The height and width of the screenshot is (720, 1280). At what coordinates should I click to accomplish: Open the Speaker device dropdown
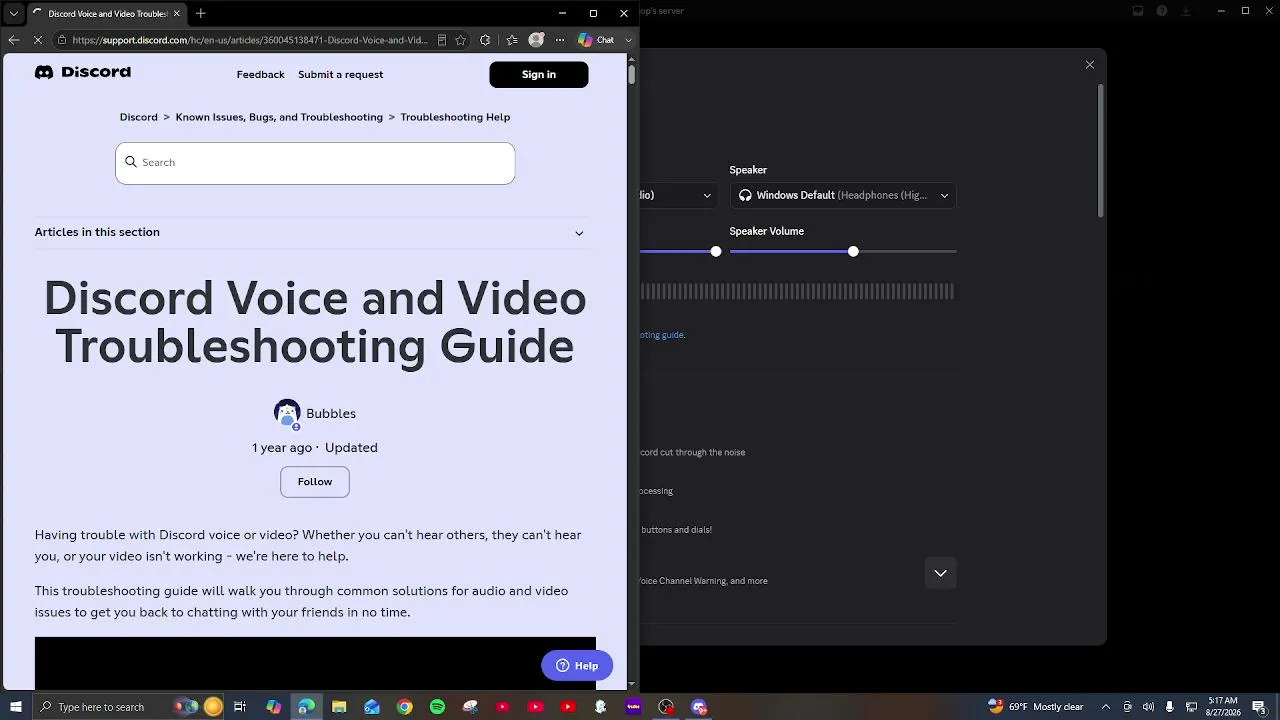(x=843, y=195)
